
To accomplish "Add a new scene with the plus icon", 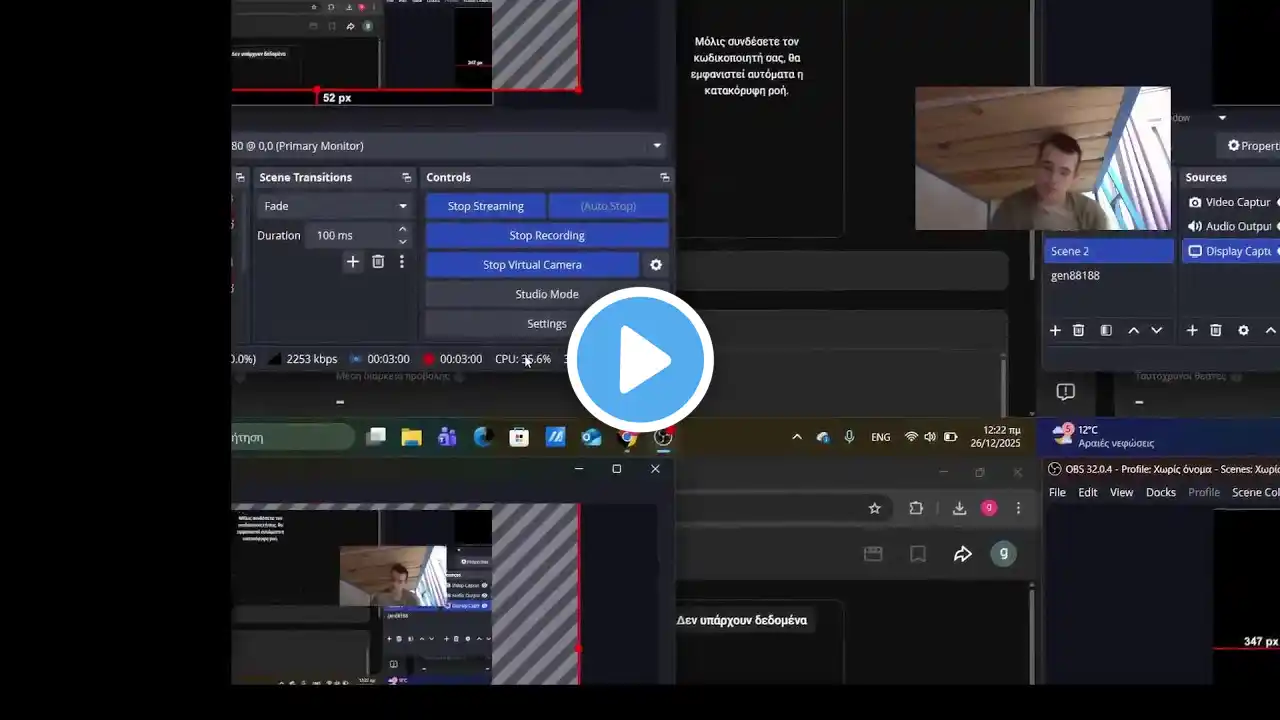I will [x=1055, y=331].
